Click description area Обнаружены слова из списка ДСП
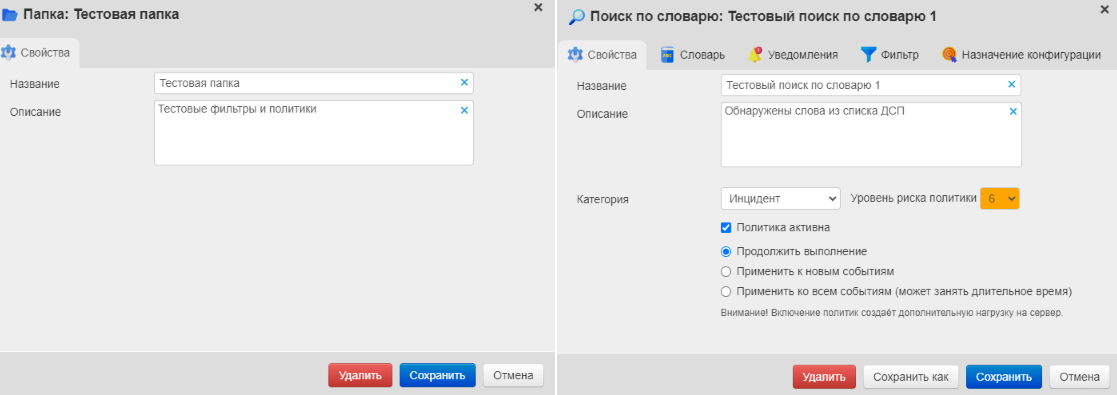Screen dimensions: 1117x395 (871, 135)
